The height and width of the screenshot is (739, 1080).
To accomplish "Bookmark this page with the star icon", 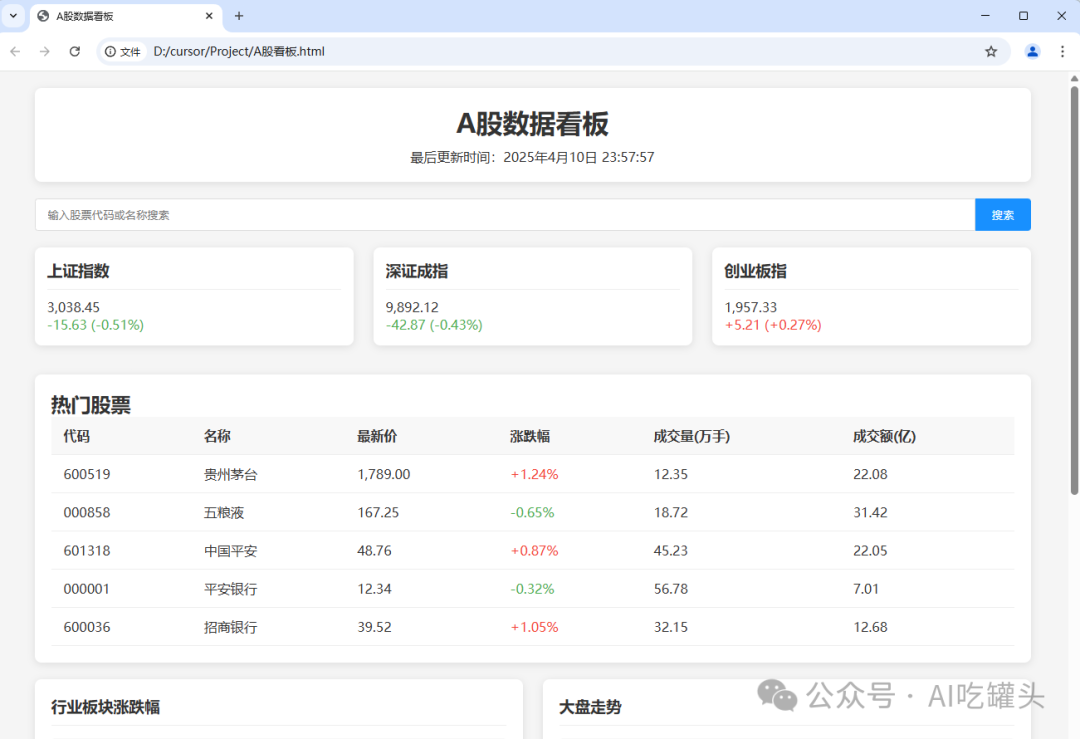I will tap(991, 52).
